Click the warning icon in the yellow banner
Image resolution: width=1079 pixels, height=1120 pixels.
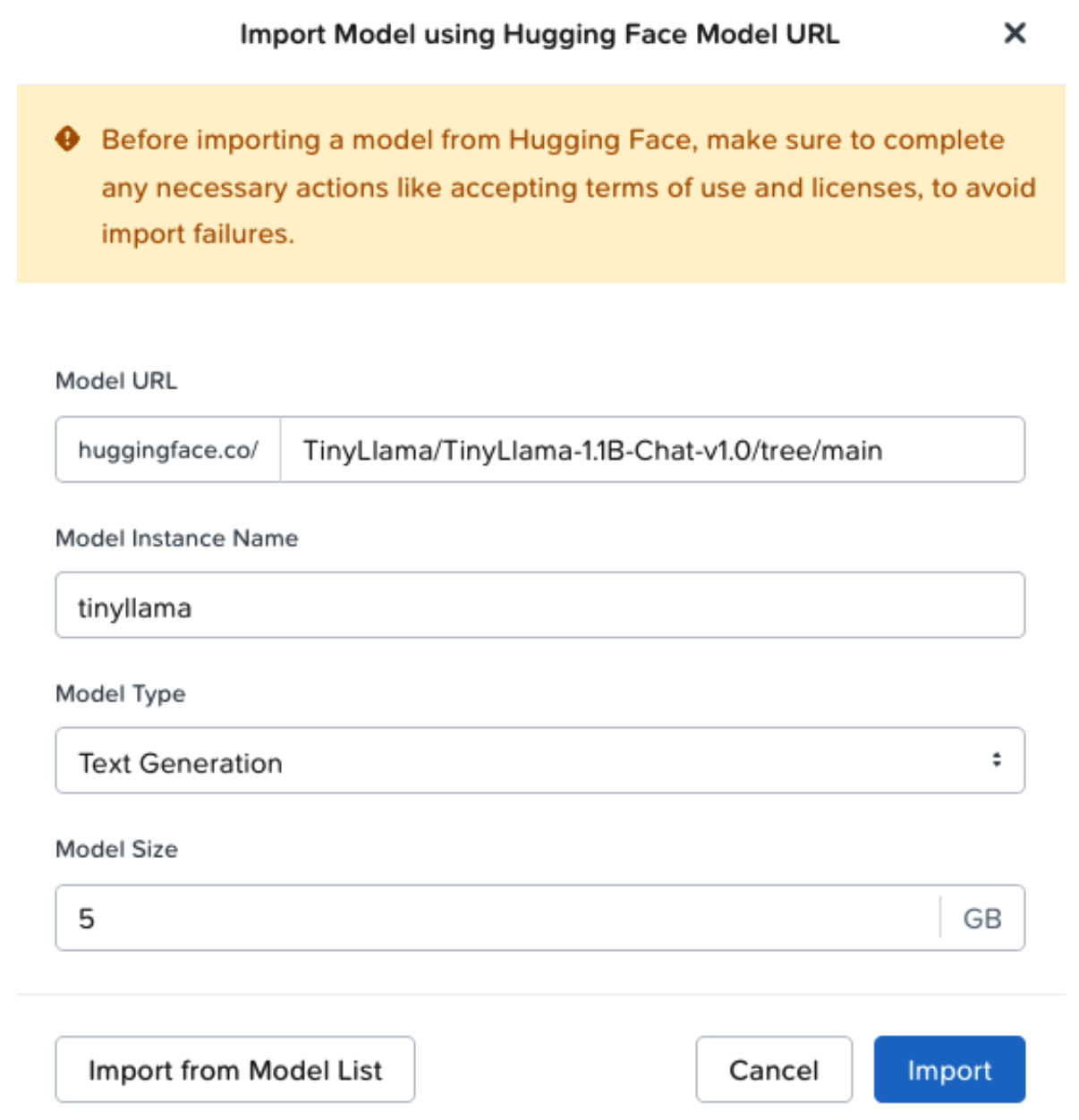[67, 140]
